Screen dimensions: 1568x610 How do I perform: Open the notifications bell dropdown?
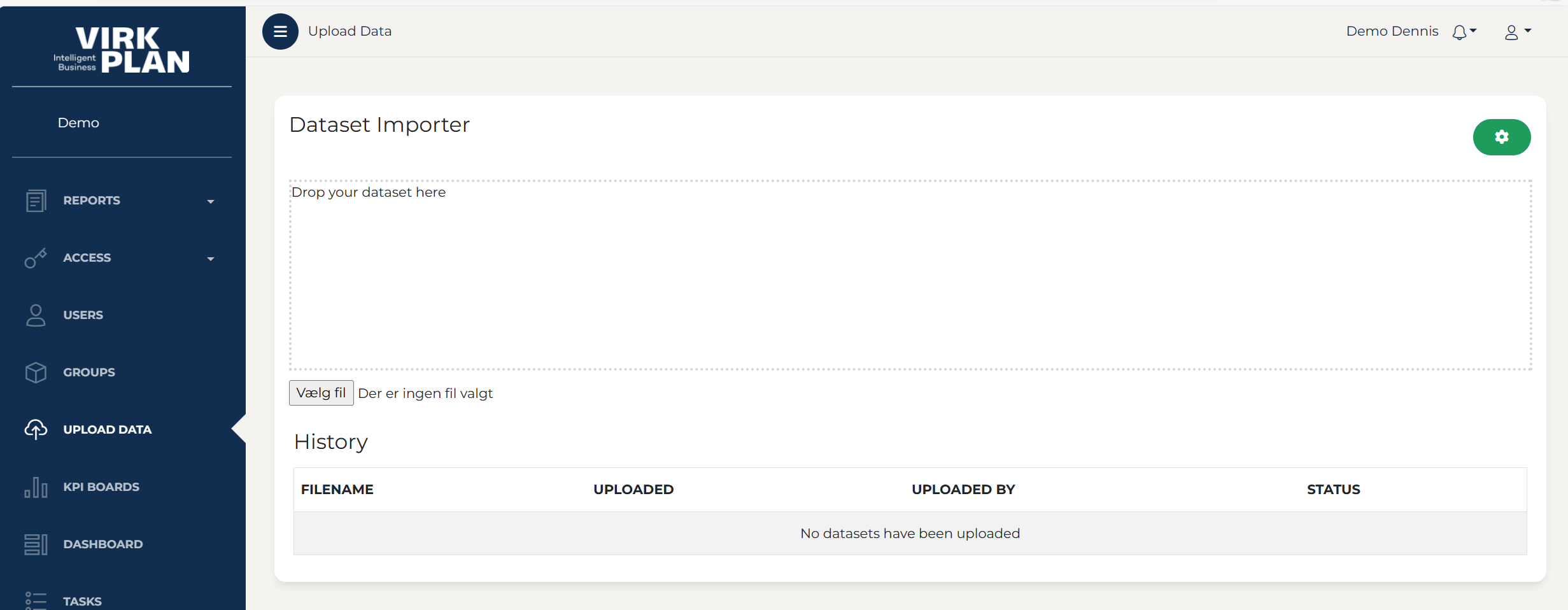pos(1464,32)
